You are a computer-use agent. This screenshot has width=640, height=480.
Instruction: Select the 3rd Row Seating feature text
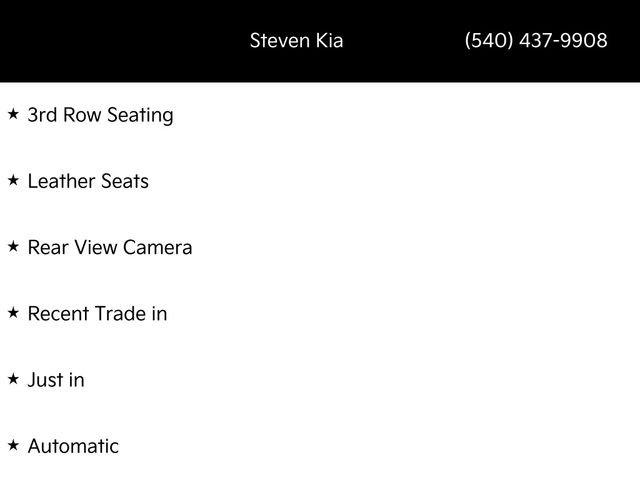click(100, 115)
